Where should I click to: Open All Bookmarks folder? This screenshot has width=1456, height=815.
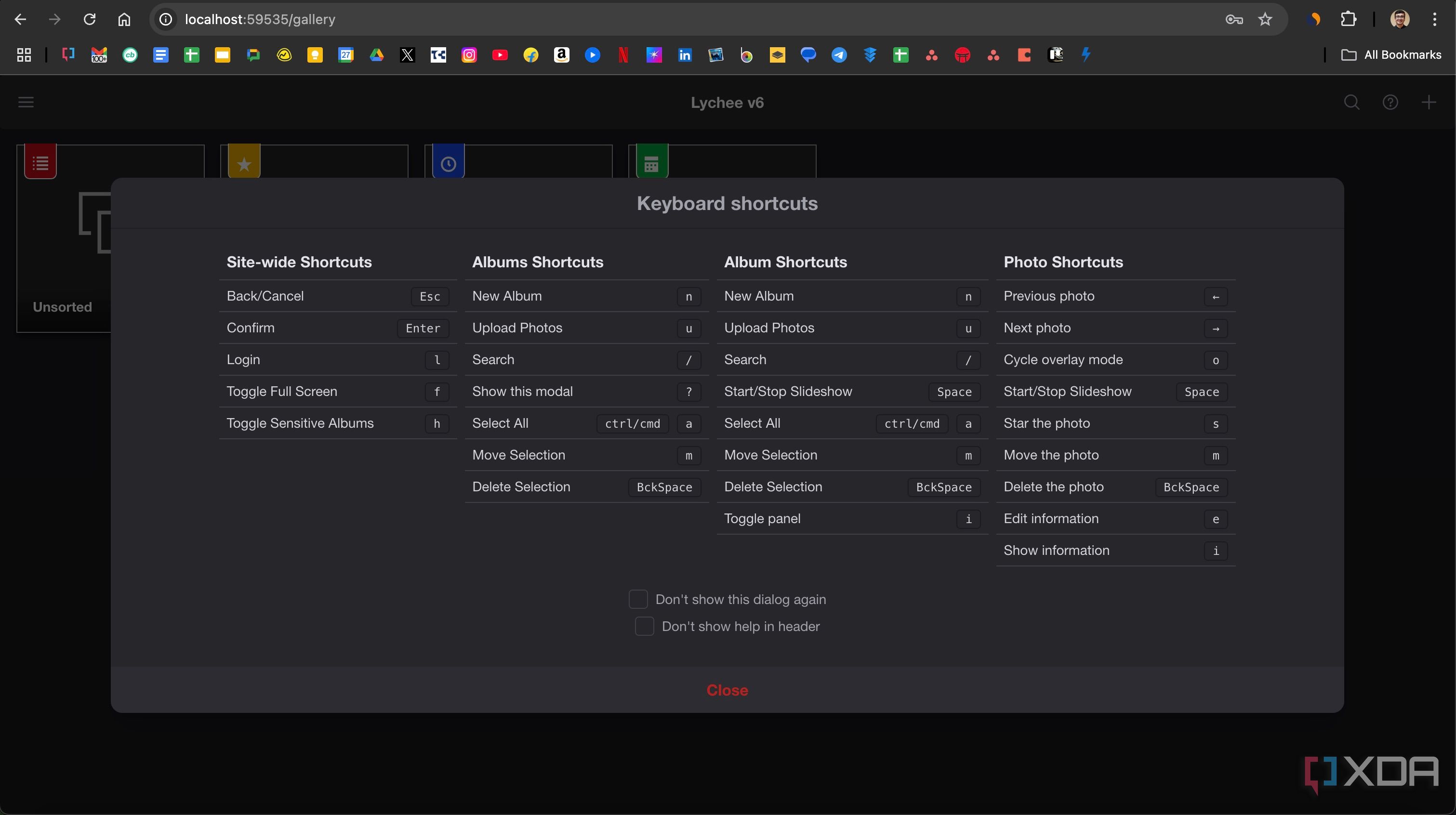point(1391,55)
